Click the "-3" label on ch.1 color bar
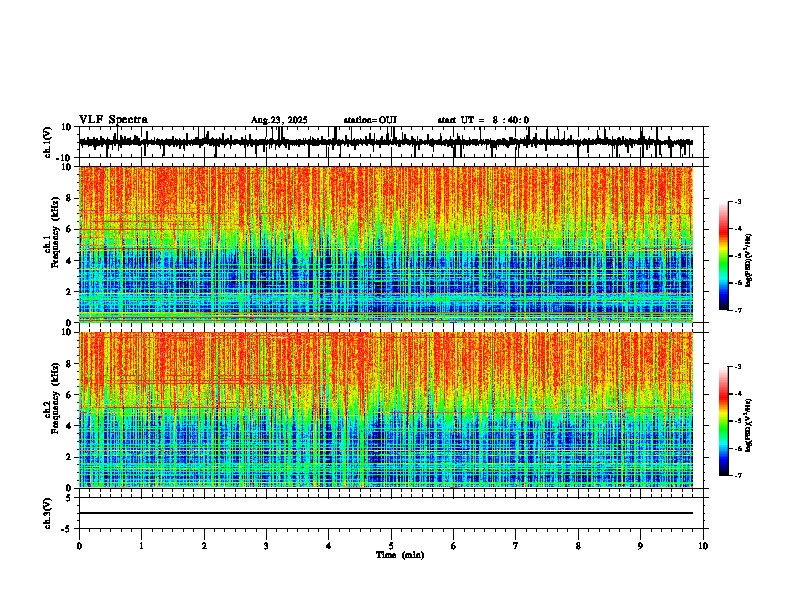Screen dimensions: 792x612 coord(738,201)
